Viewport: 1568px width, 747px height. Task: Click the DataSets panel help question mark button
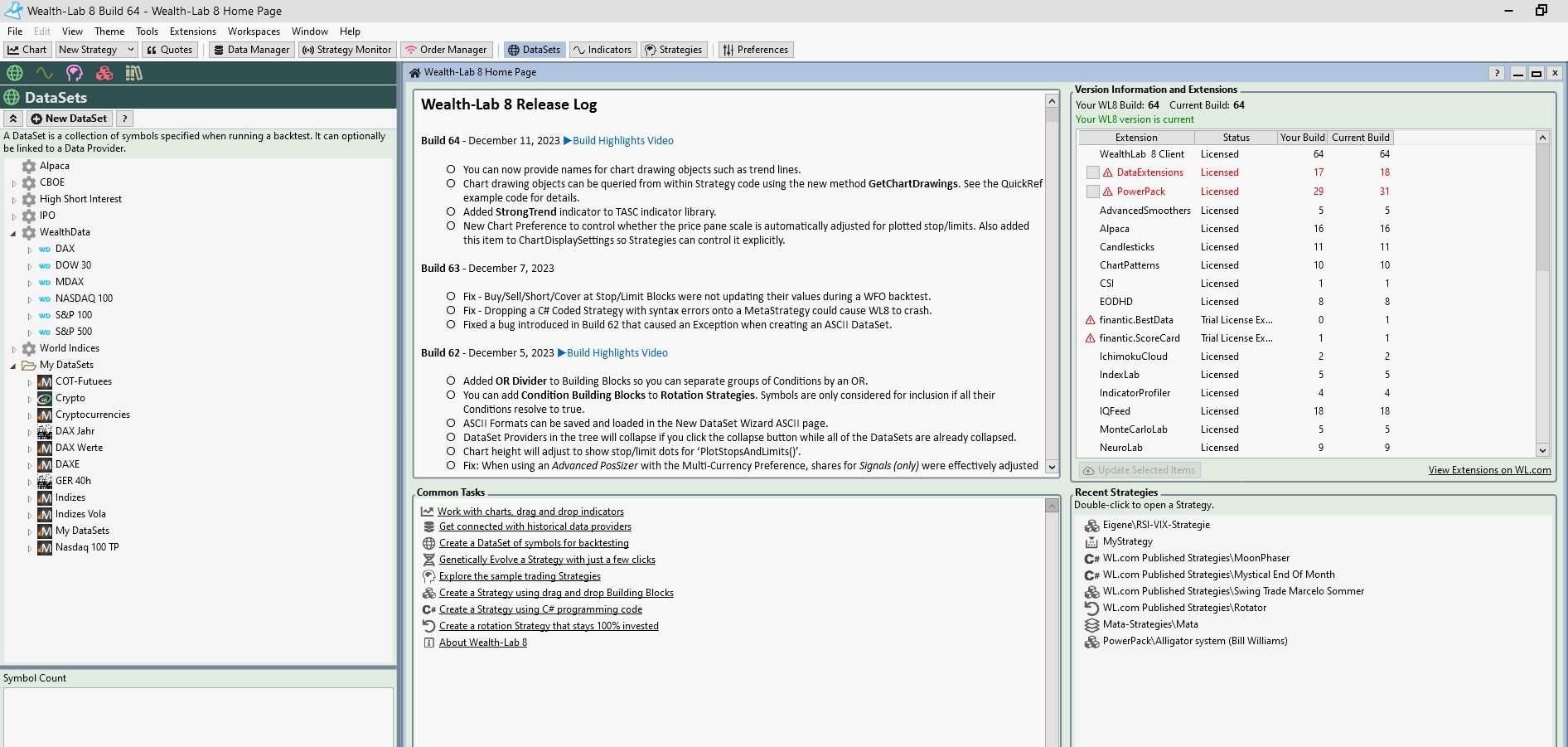(124, 119)
